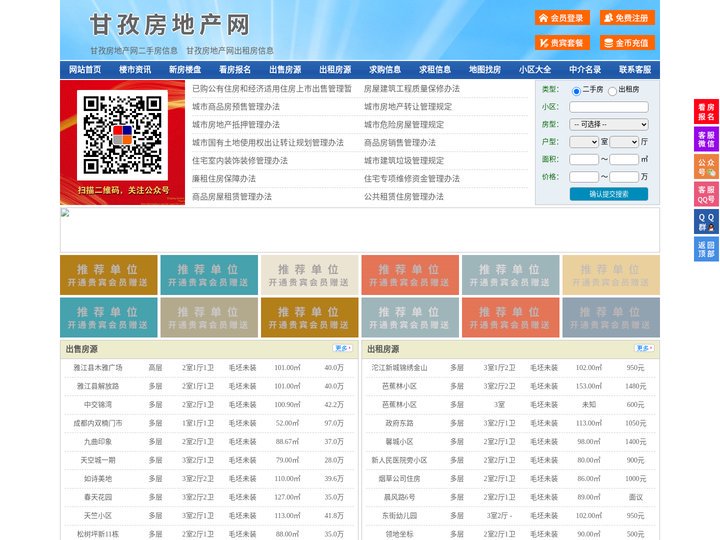
Task: Click the QR code image
Action: (122, 135)
